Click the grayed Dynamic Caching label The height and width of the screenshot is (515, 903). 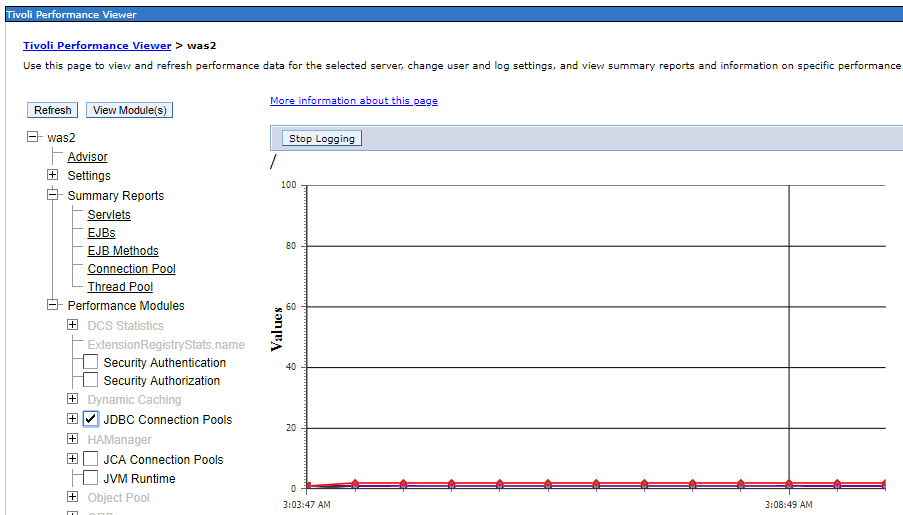pyautogui.click(x=134, y=400)
